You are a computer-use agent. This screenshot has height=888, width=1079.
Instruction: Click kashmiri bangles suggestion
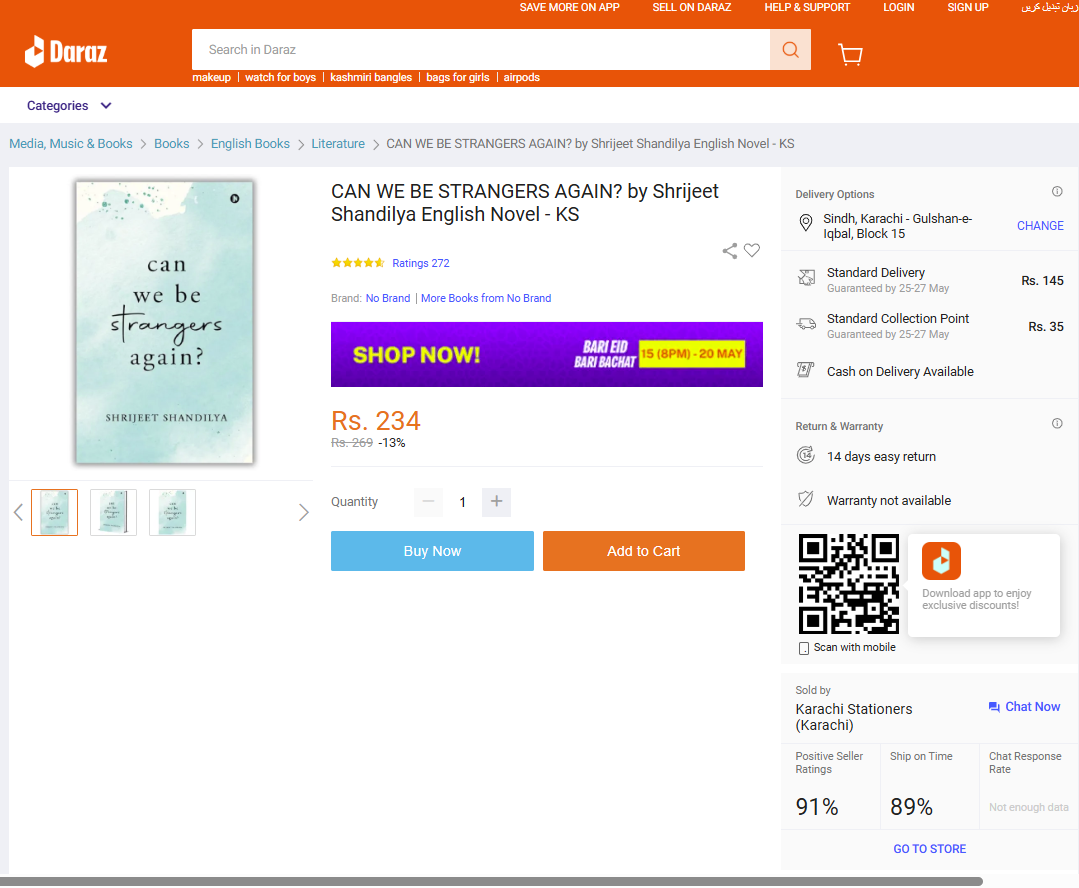371,77
